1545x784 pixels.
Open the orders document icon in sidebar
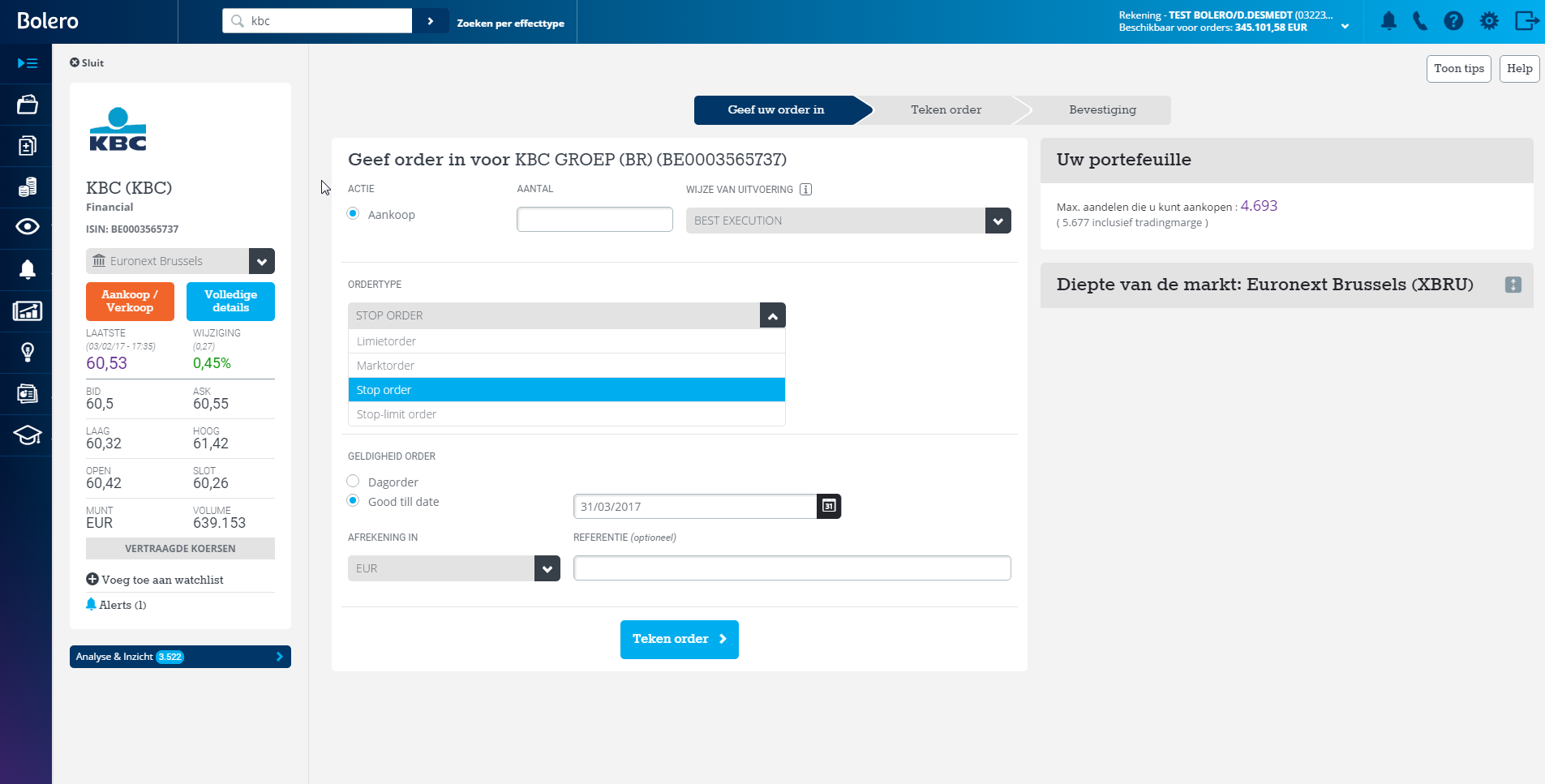pyautogui.click(x=27, y=146)
